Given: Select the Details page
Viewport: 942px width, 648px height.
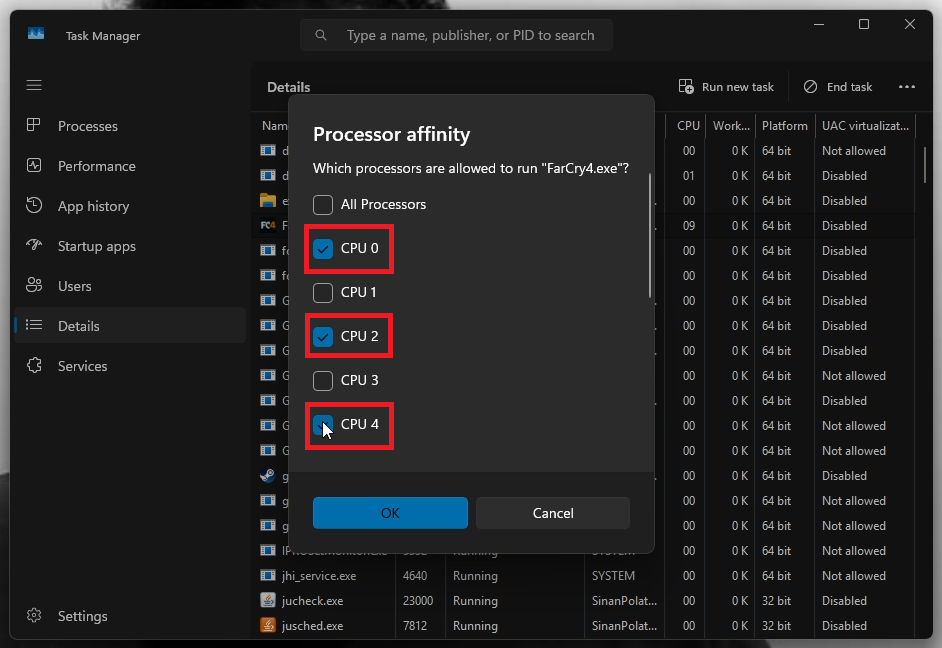Looking at the screenshot, I should point(130,326).
